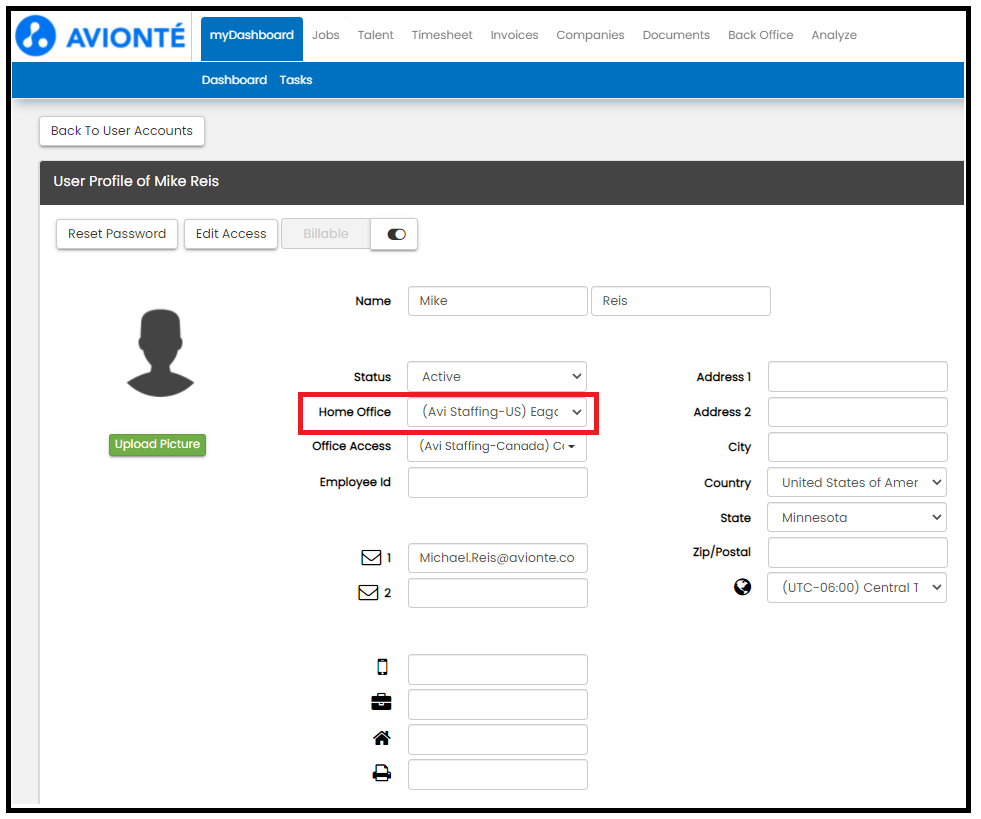Navigate to the Invoices tab

tap(514, 35)
